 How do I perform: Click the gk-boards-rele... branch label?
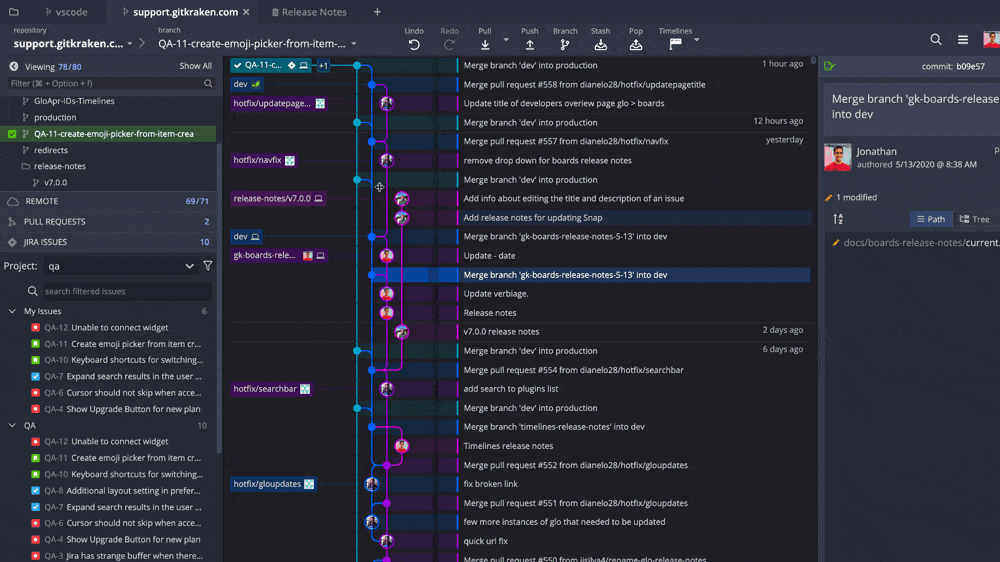tap(279, 255)
